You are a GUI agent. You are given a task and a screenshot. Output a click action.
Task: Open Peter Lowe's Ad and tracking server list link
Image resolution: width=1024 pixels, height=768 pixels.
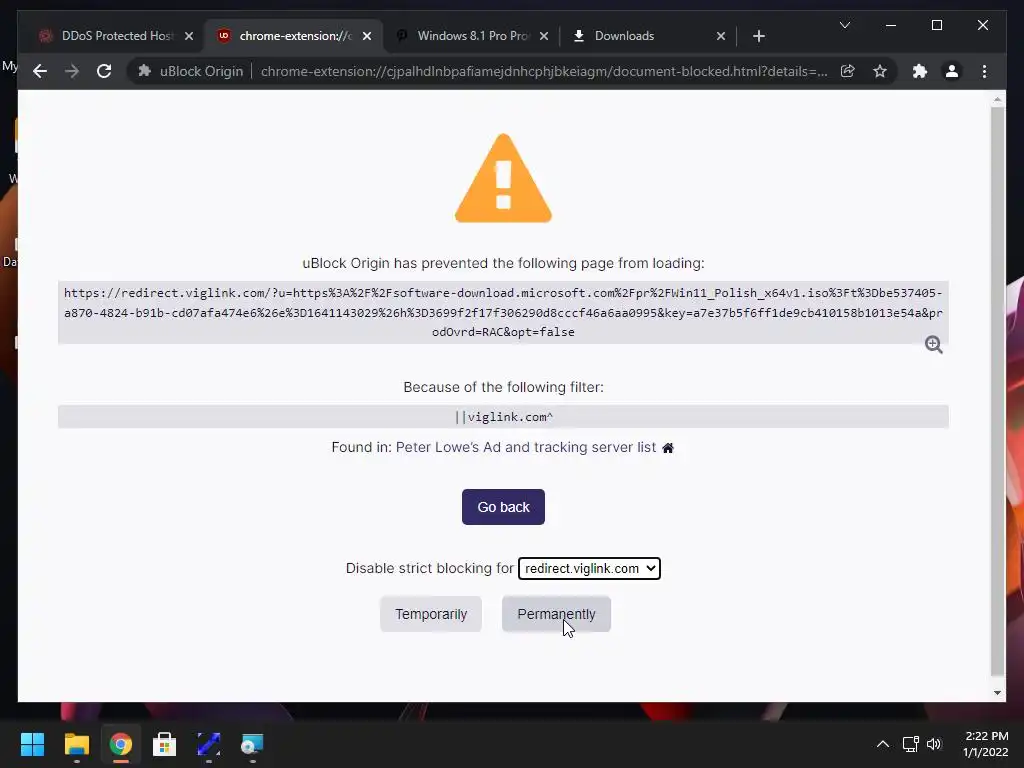(x=526, y=447)
